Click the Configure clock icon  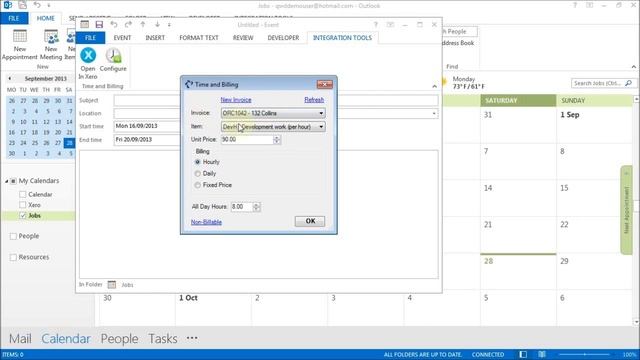tap(113, 55)
